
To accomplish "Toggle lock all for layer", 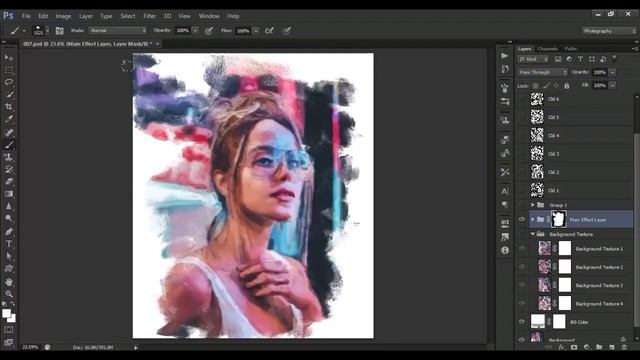I will 567,86.
